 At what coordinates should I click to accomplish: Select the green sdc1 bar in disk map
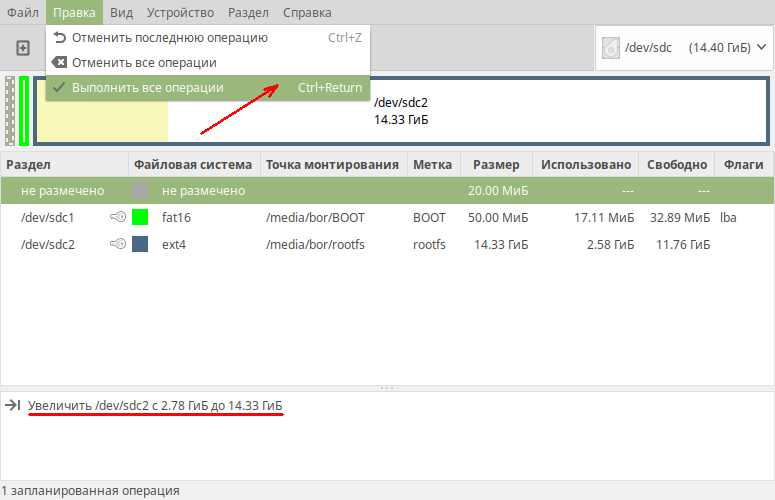[24, 111]
